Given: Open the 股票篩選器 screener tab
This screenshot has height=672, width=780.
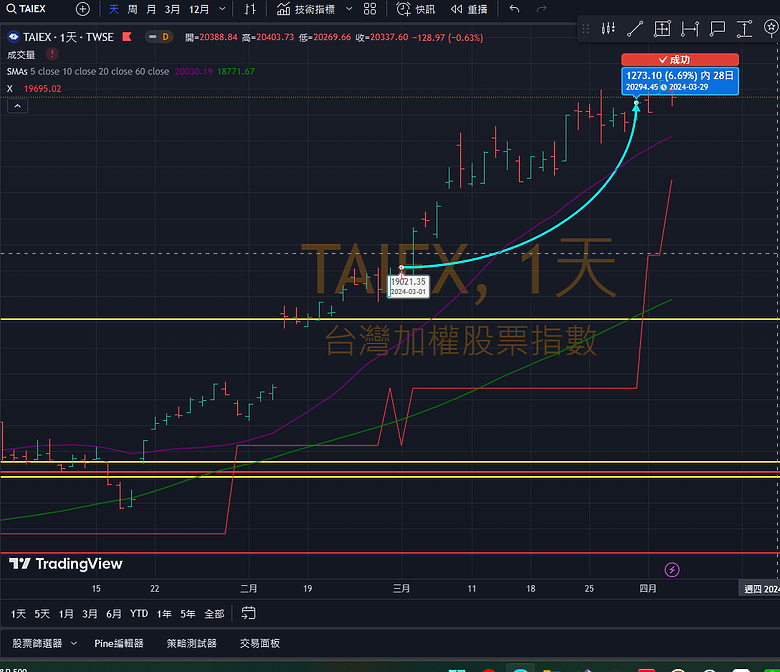Looking at the screenshot, I should [x=37, y=643].
